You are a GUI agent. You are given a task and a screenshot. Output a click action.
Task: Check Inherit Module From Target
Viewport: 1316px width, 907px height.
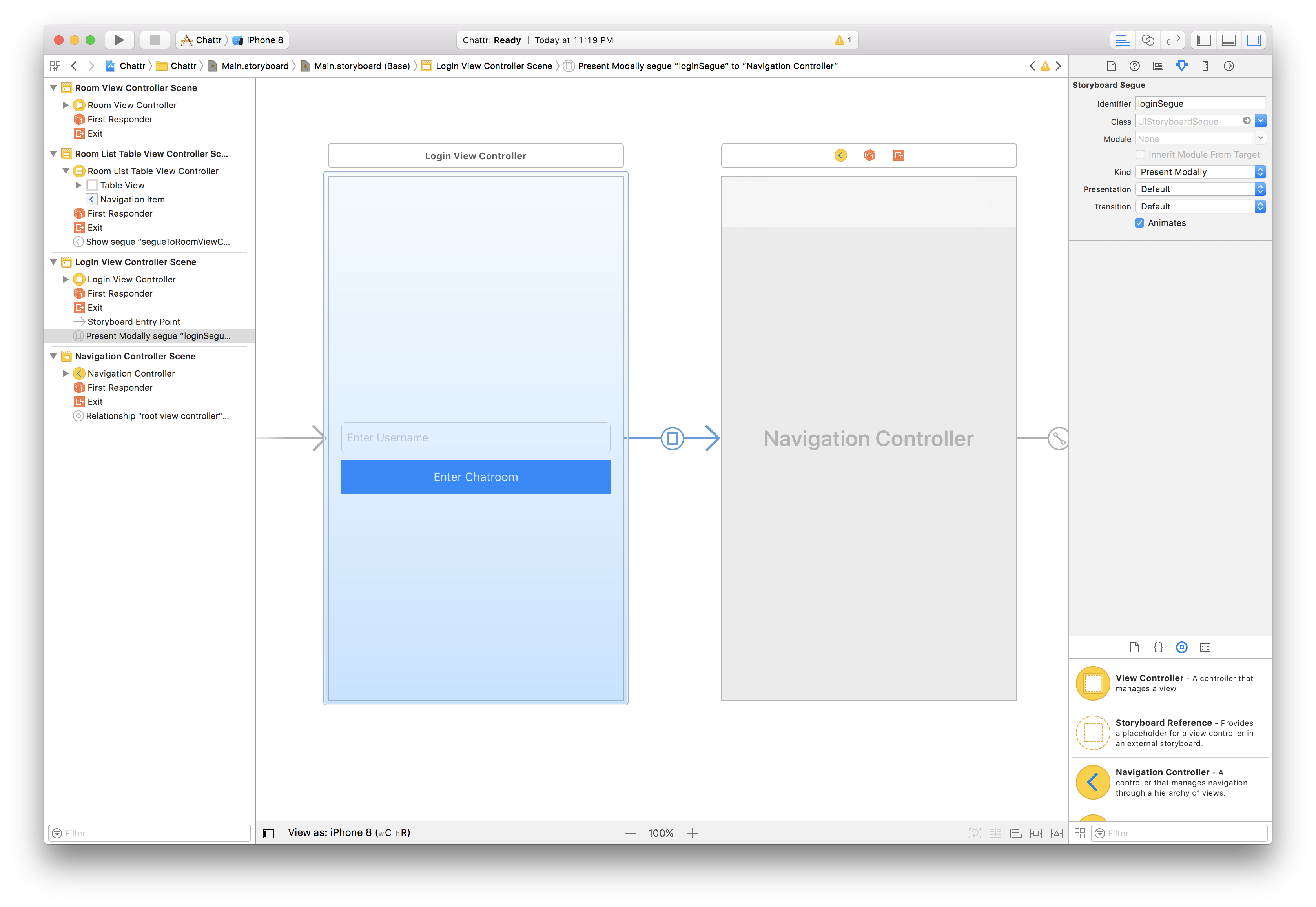(x=1140, y=155)
